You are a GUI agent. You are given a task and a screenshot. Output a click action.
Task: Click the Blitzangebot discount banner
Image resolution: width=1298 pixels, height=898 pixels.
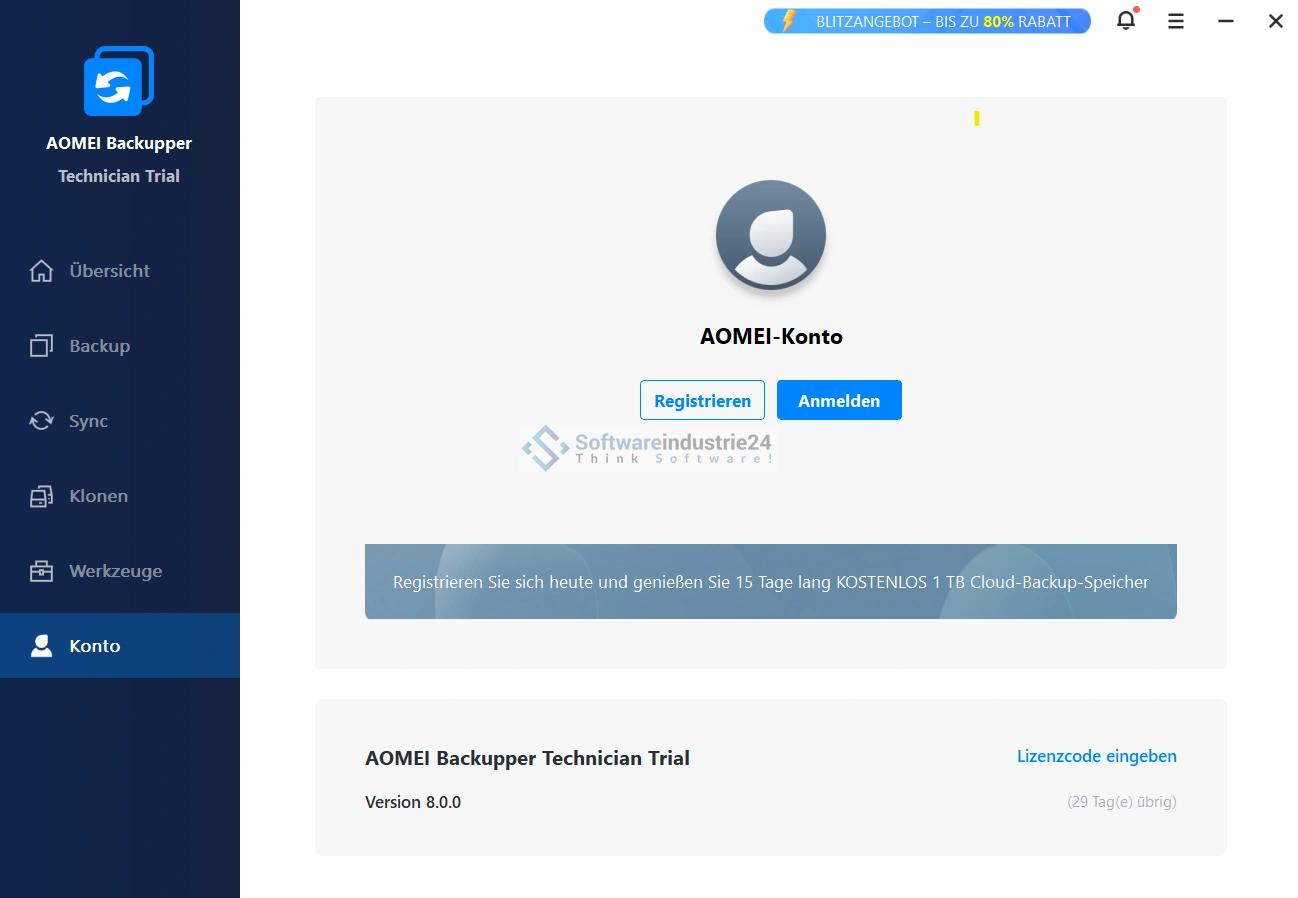click(927, 21)
